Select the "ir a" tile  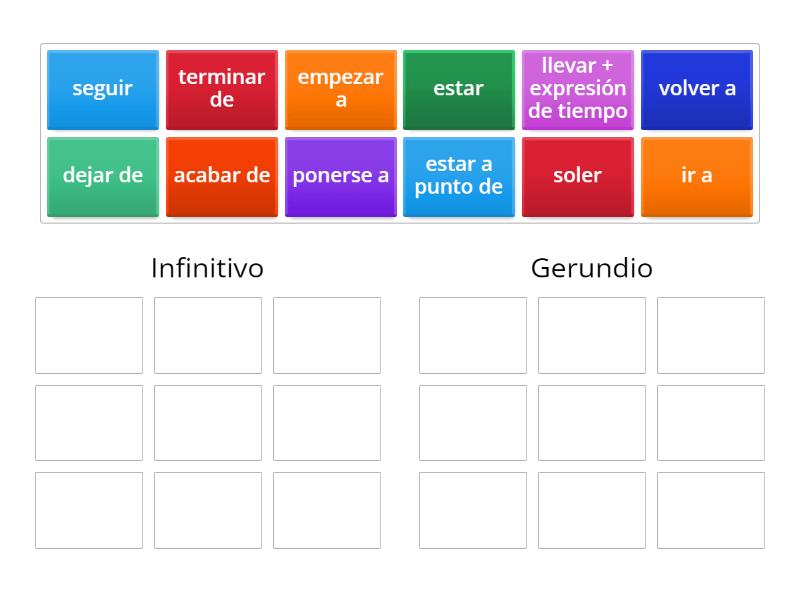click(697, 176)
